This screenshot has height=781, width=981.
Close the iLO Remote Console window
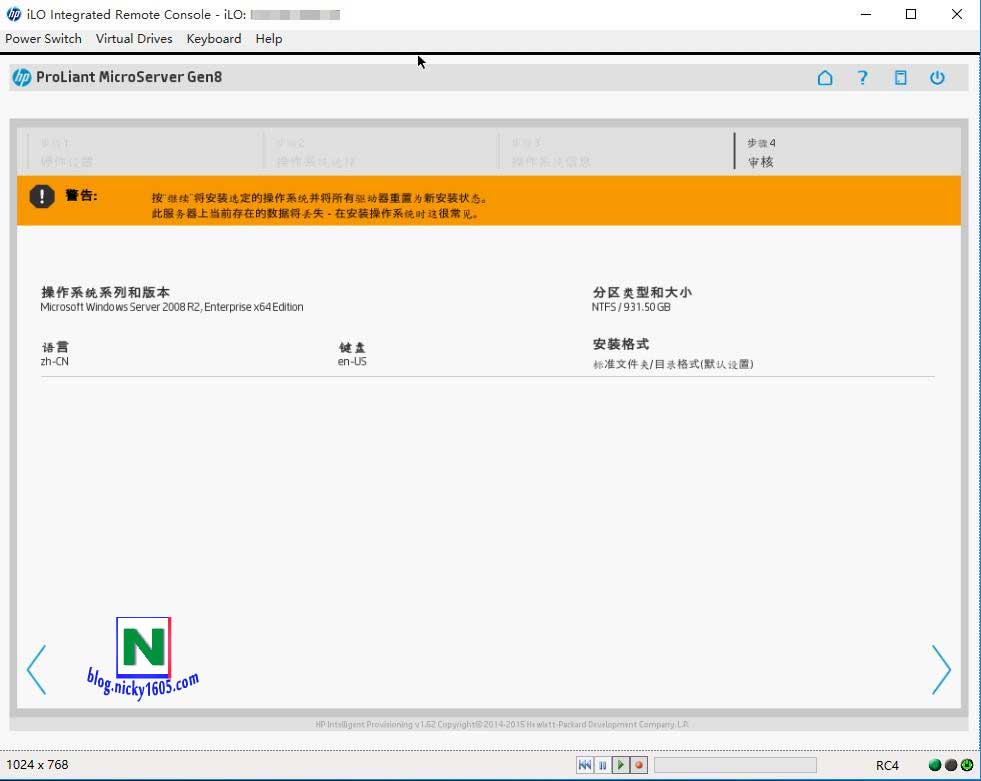click(957, 14)
